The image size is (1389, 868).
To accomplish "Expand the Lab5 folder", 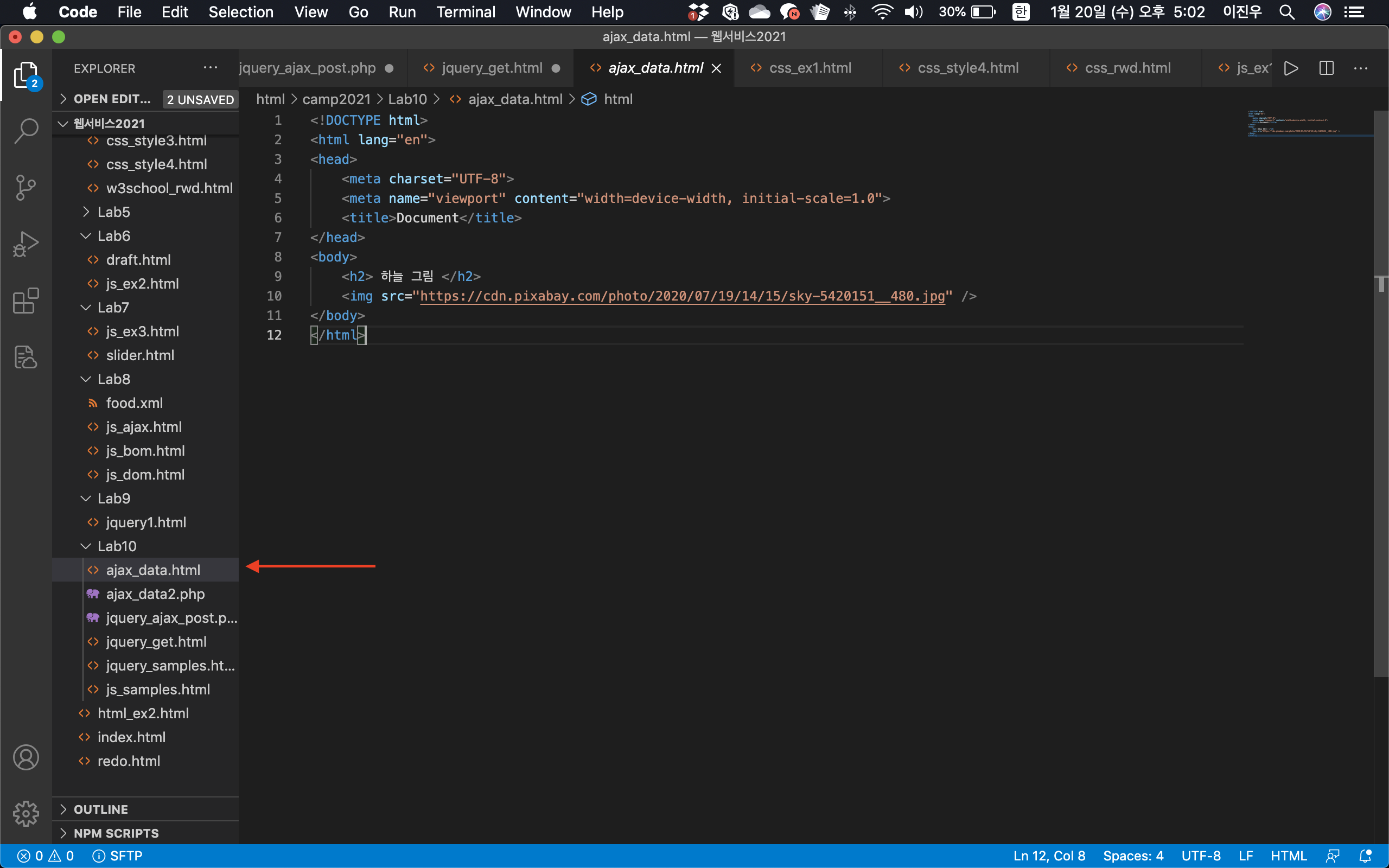I will click(113, 212).
